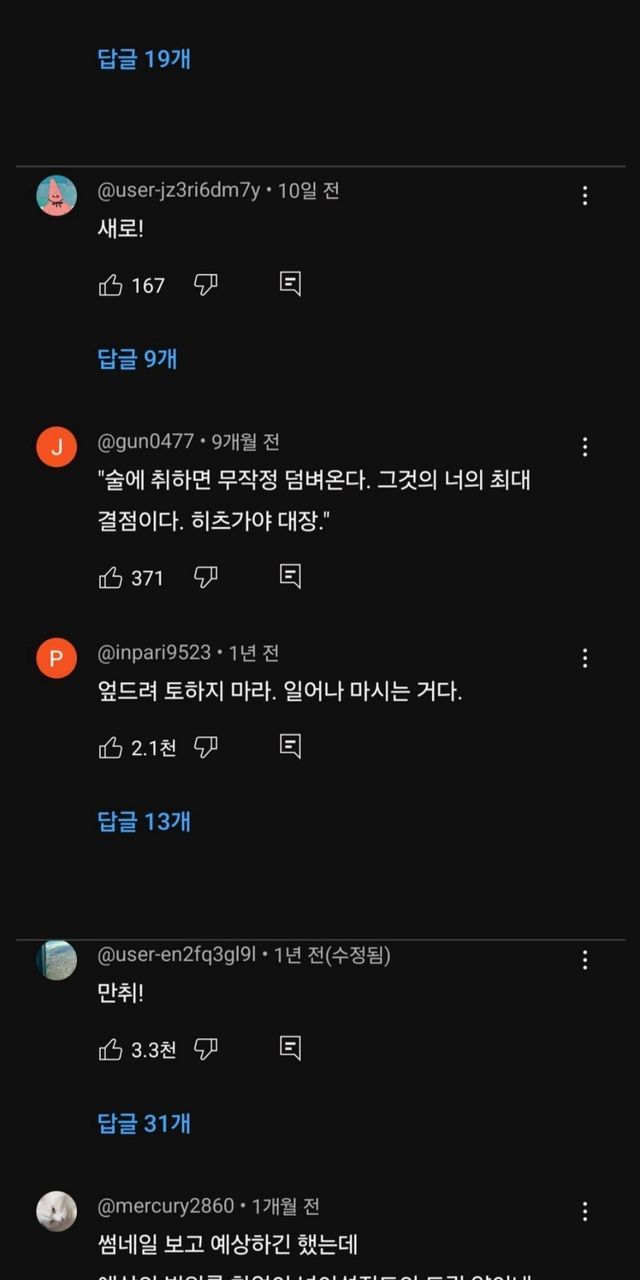Open @inpari9523 channel via username
Screen dimensions: 640x1280
pos(154,653)
